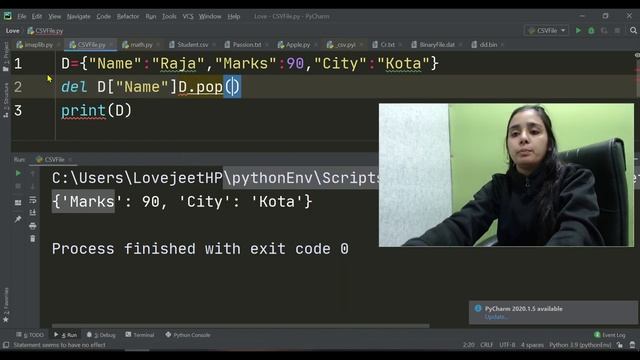Open the VCS menu
640x360 pixels.
click(188, 16)
